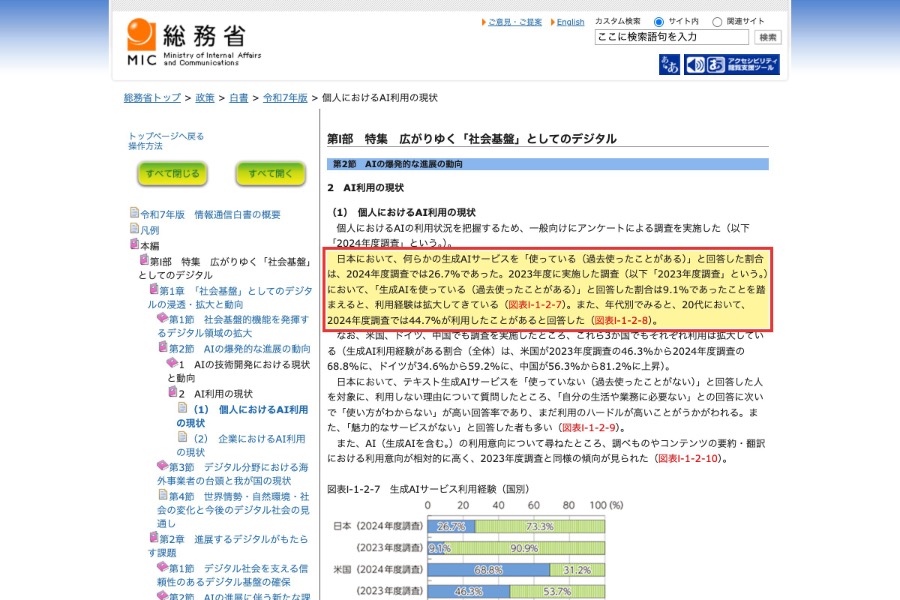Expand book icon beside 1 AIの技術開発
900x600 pixels.
(172, 363)
